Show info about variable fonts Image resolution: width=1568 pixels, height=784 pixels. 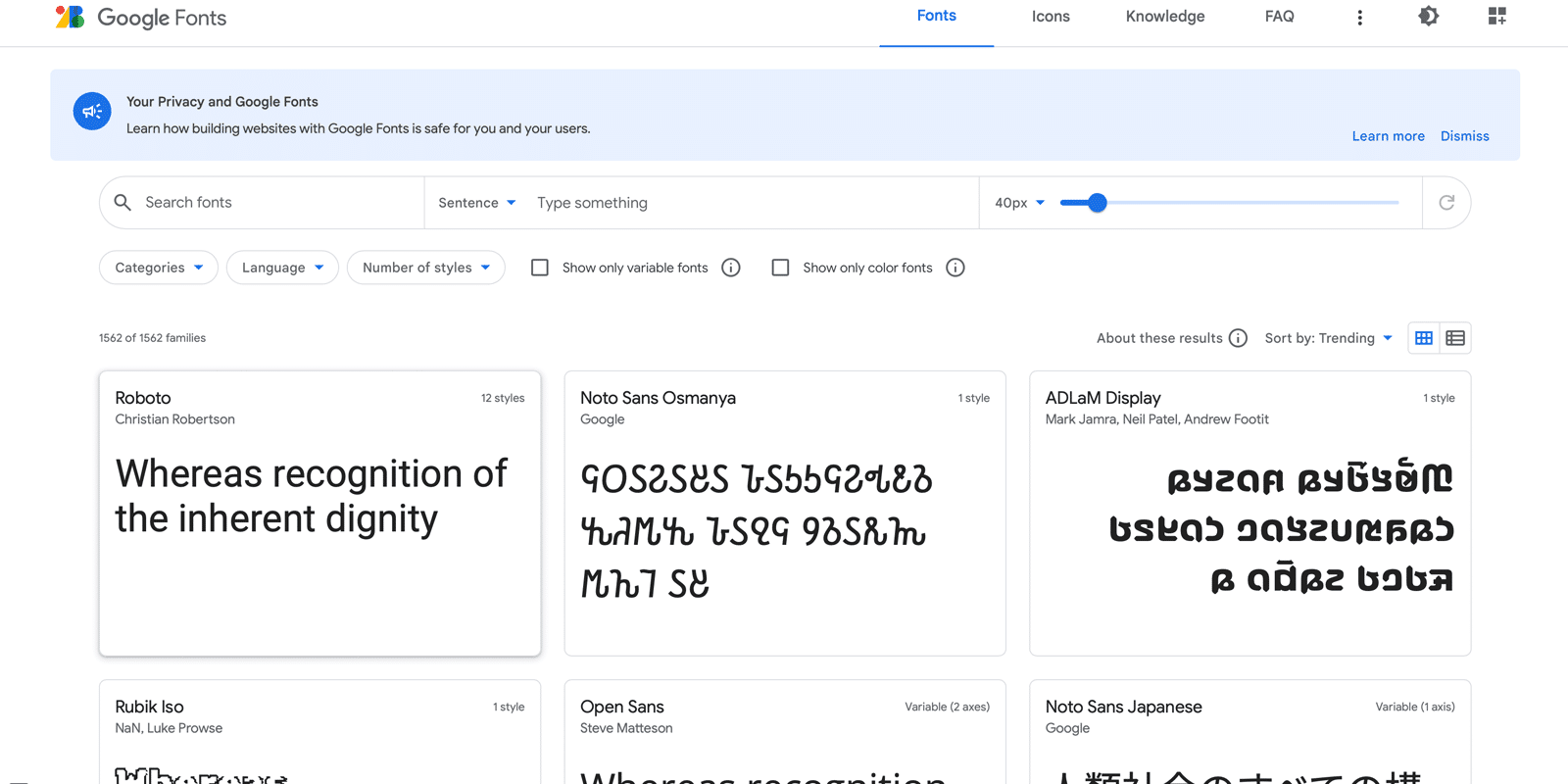coord(731,268)
